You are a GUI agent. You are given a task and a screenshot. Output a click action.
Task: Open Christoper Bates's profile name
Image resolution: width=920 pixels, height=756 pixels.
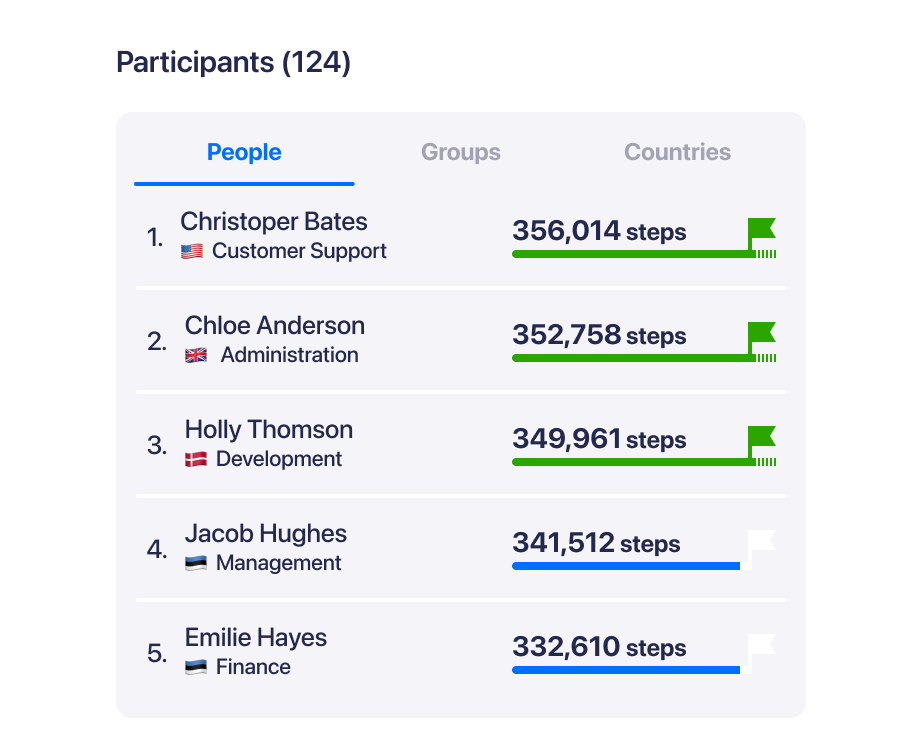[273, 222]
